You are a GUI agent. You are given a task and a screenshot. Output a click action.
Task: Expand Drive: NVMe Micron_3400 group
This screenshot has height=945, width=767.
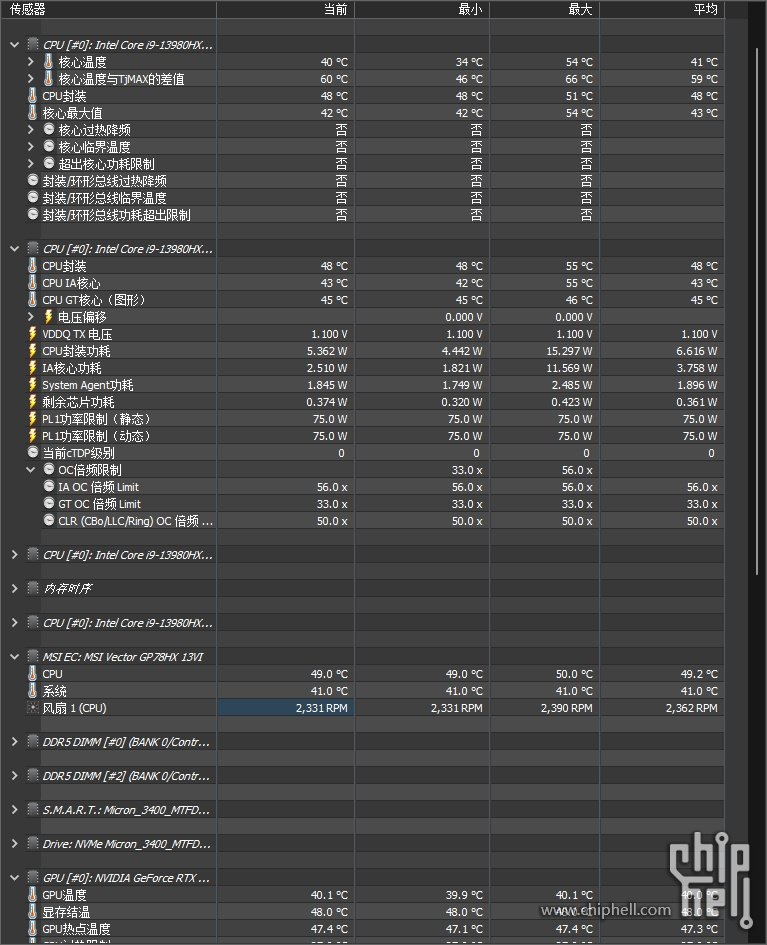14,844
